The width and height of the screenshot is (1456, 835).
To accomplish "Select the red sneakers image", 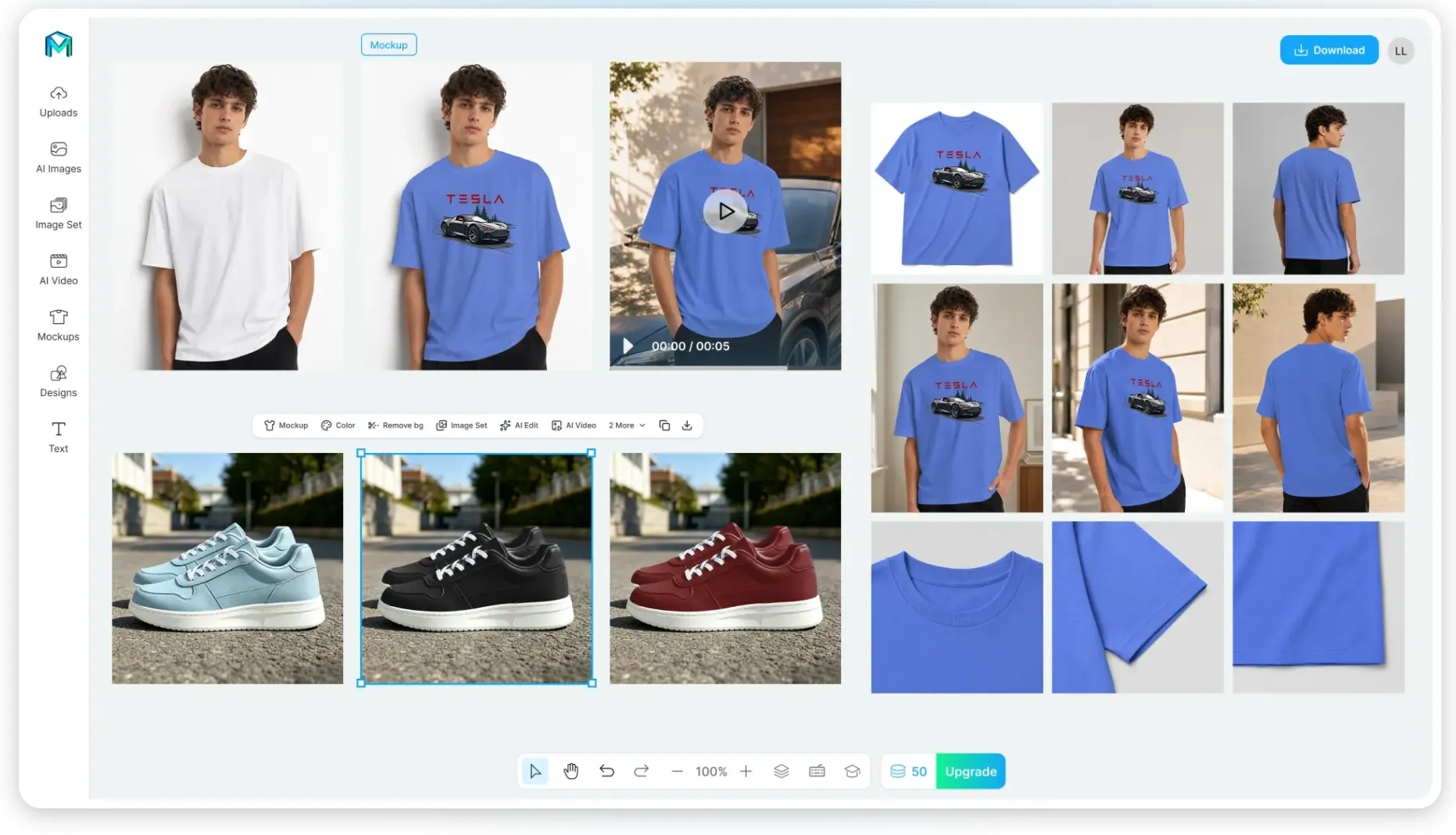I will (x=725, y=569).
